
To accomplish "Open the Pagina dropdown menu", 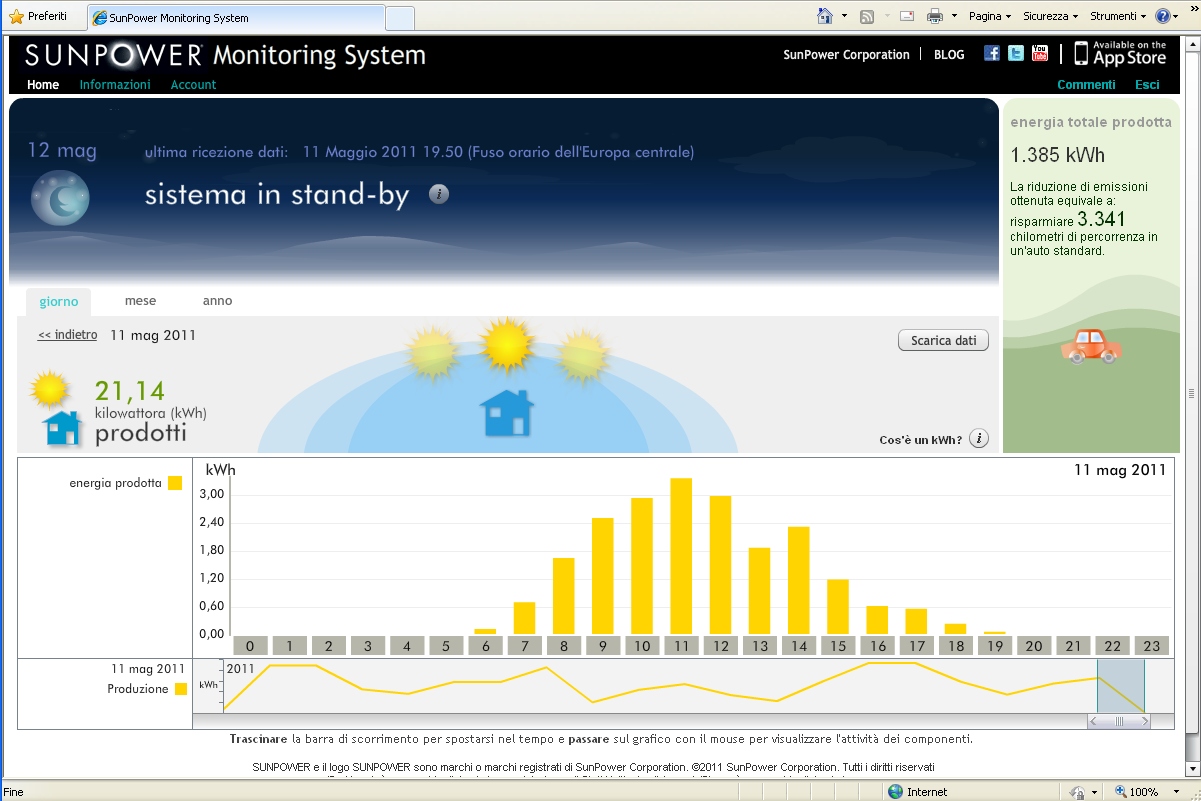I will pyautogui.click(x=990, y=16).
